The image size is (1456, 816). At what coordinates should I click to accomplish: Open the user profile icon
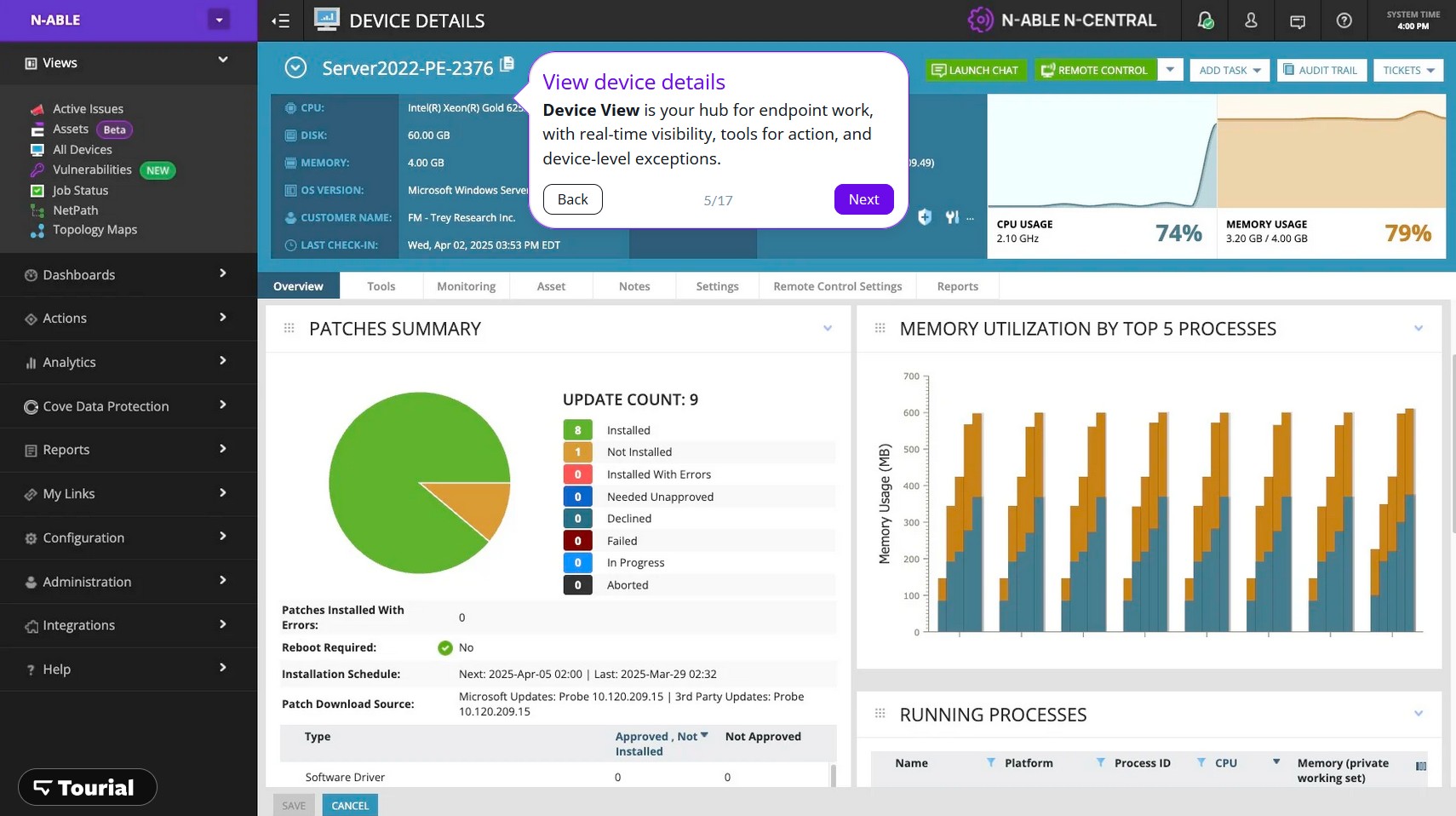[x=1251, y=20]
